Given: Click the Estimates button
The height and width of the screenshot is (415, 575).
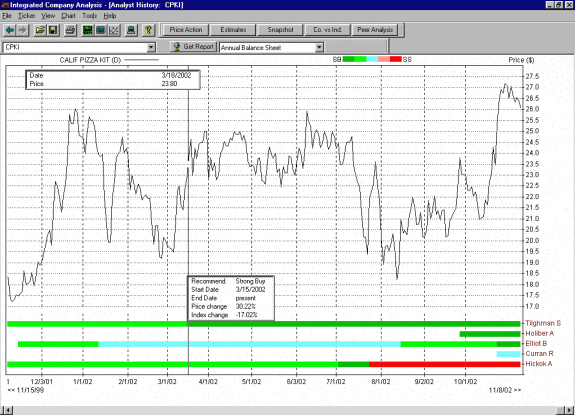Looking at the screenshot, I should [233, 30].
